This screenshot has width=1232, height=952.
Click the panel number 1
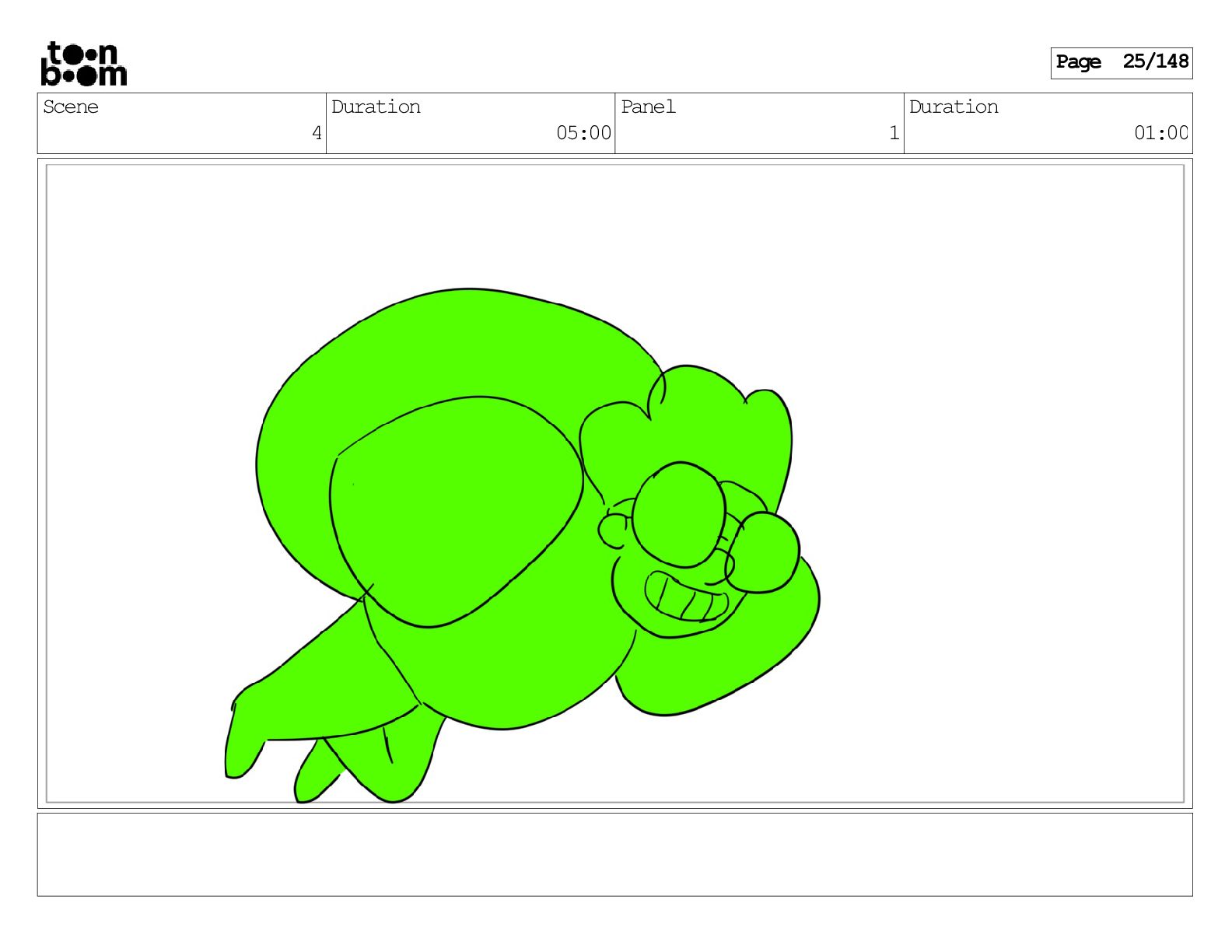(x=894, y=133)
